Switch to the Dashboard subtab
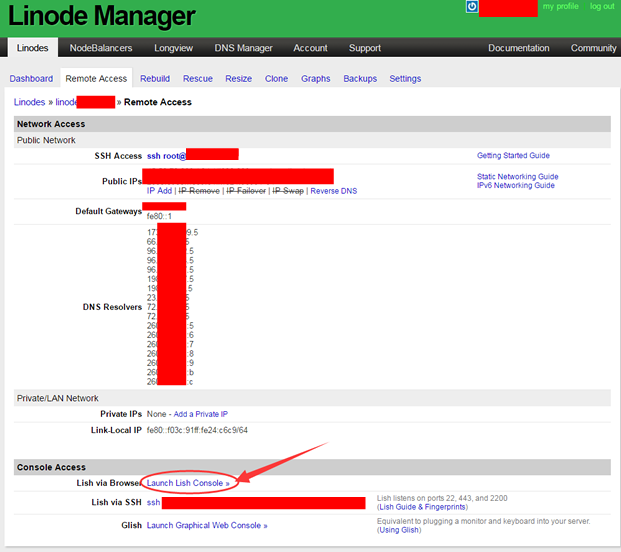Viewport: 621px width, 552px height. click(31, 78)
